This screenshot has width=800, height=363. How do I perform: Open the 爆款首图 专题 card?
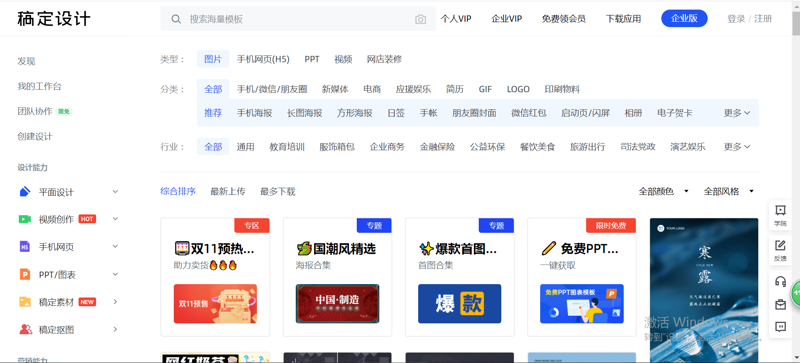click(459, 277)
